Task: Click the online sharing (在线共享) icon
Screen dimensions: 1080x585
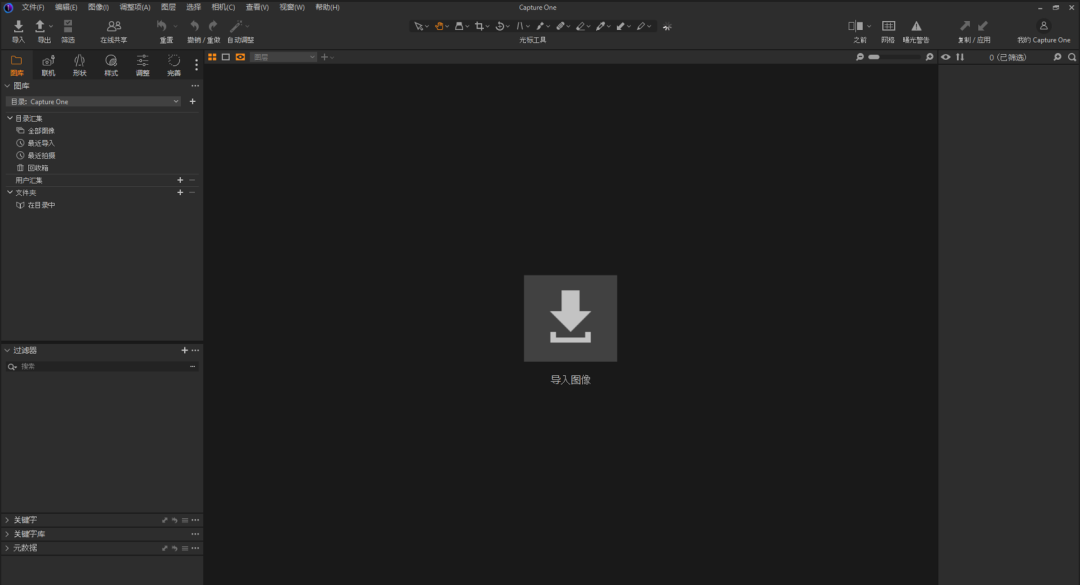Action: pos(114,26)
